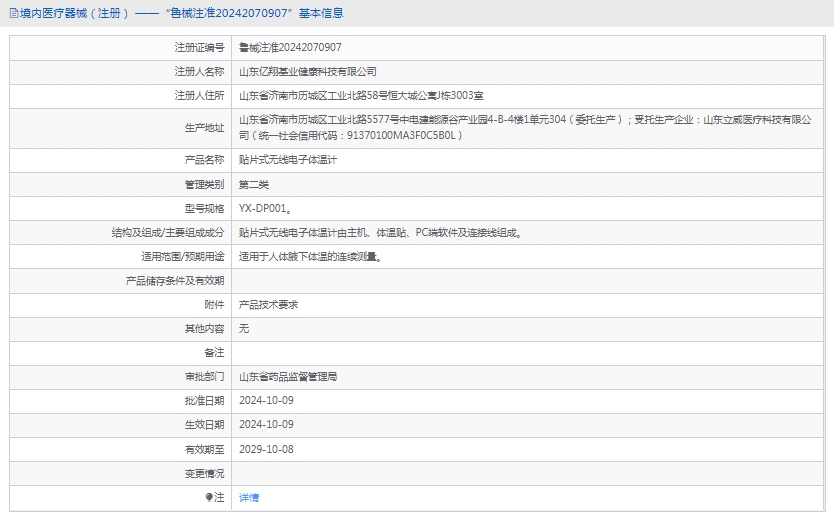Click the round icon next to 注 label
The width and height of the screenshot is (834, 517).
click(x=209, y=497)
